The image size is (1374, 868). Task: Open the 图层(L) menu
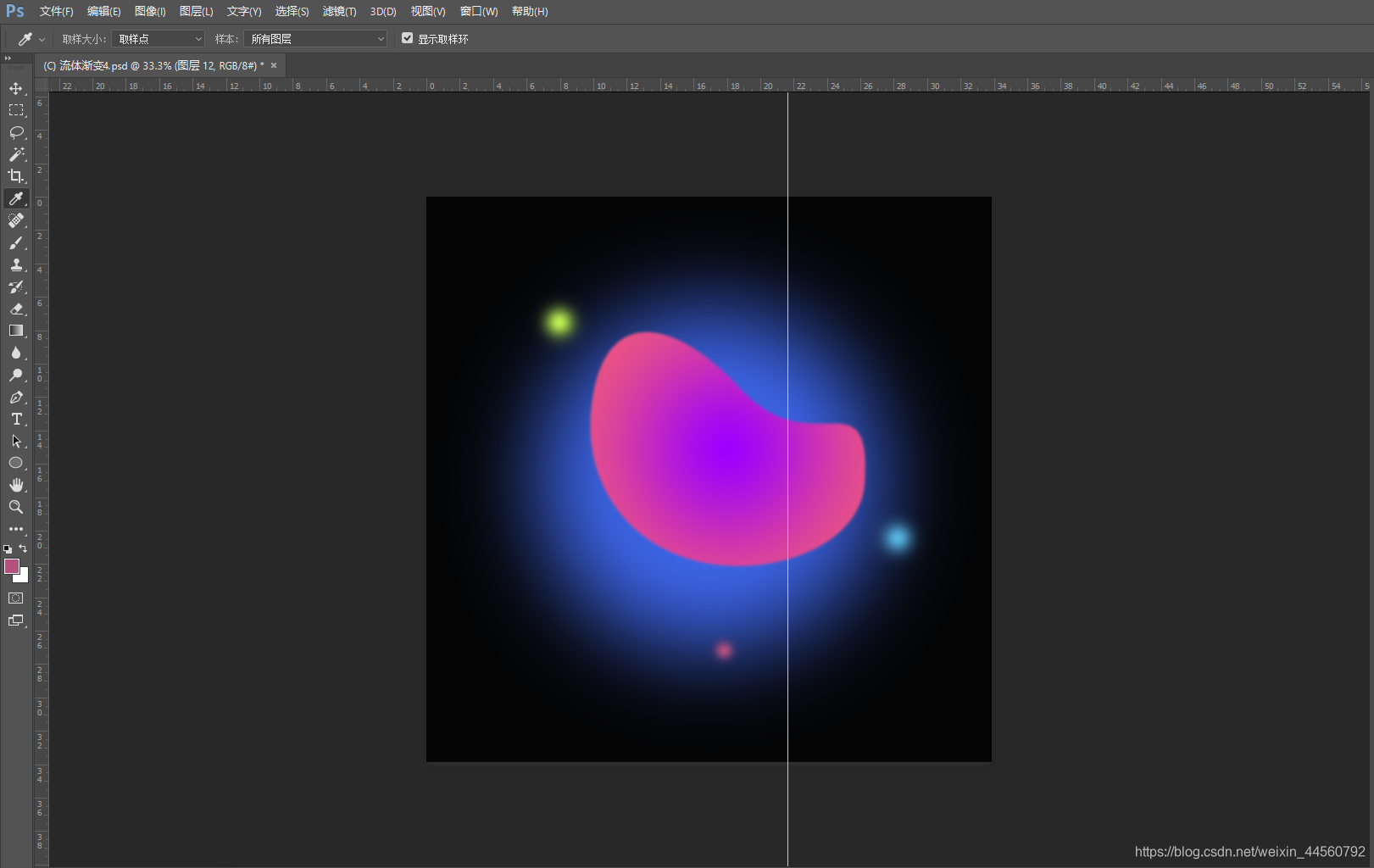click(x=196, y=12)
